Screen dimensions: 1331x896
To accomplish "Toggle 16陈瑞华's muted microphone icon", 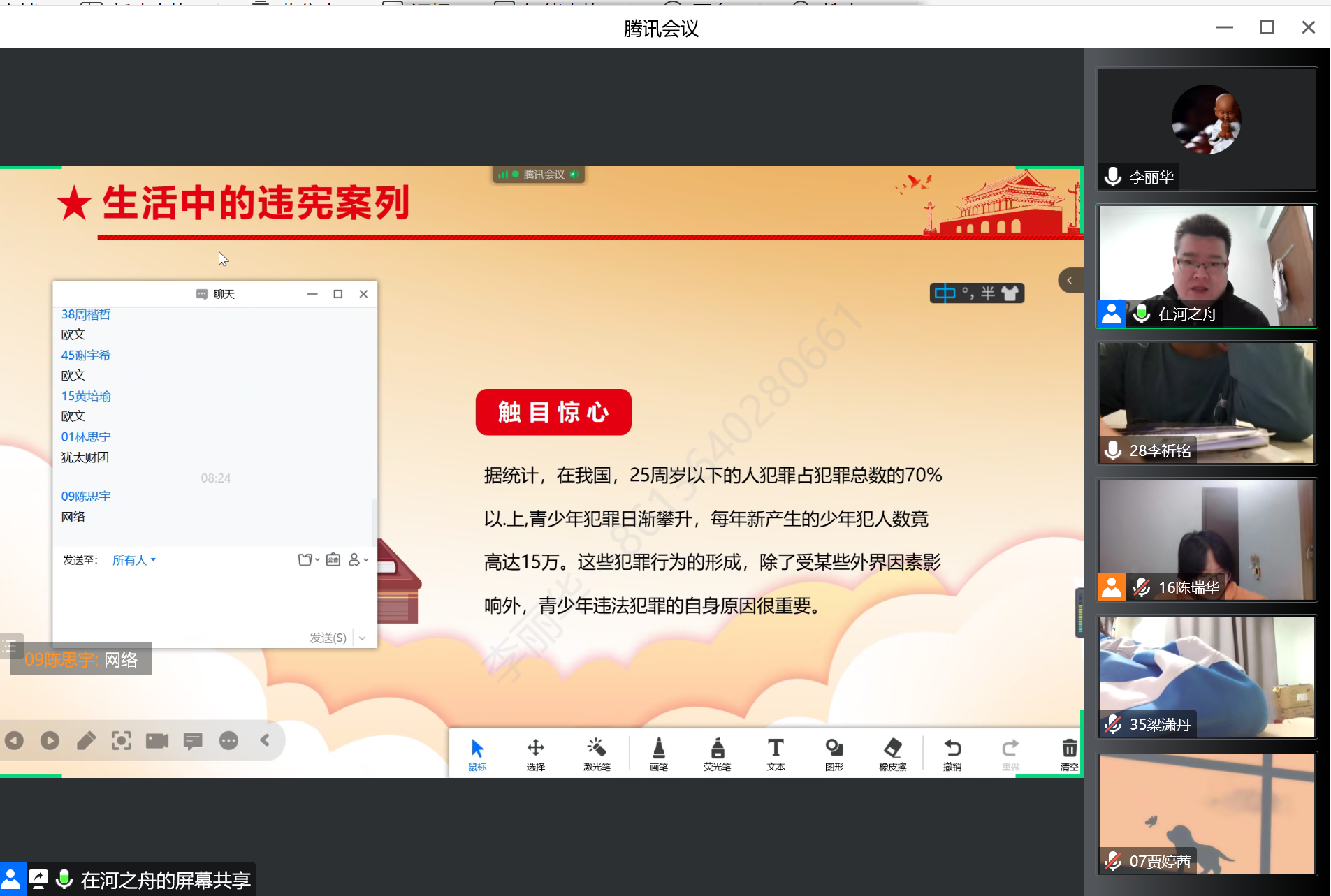I will [1142, 587].
